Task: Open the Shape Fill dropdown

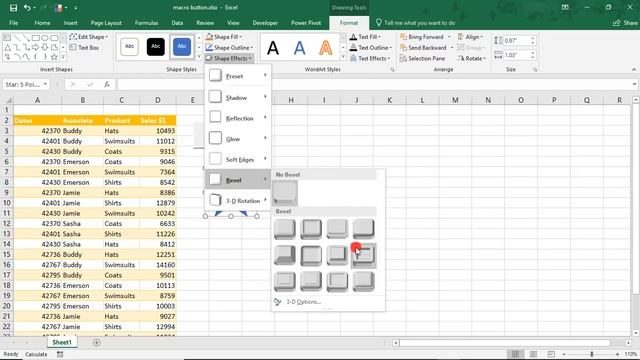Action: 224,37
